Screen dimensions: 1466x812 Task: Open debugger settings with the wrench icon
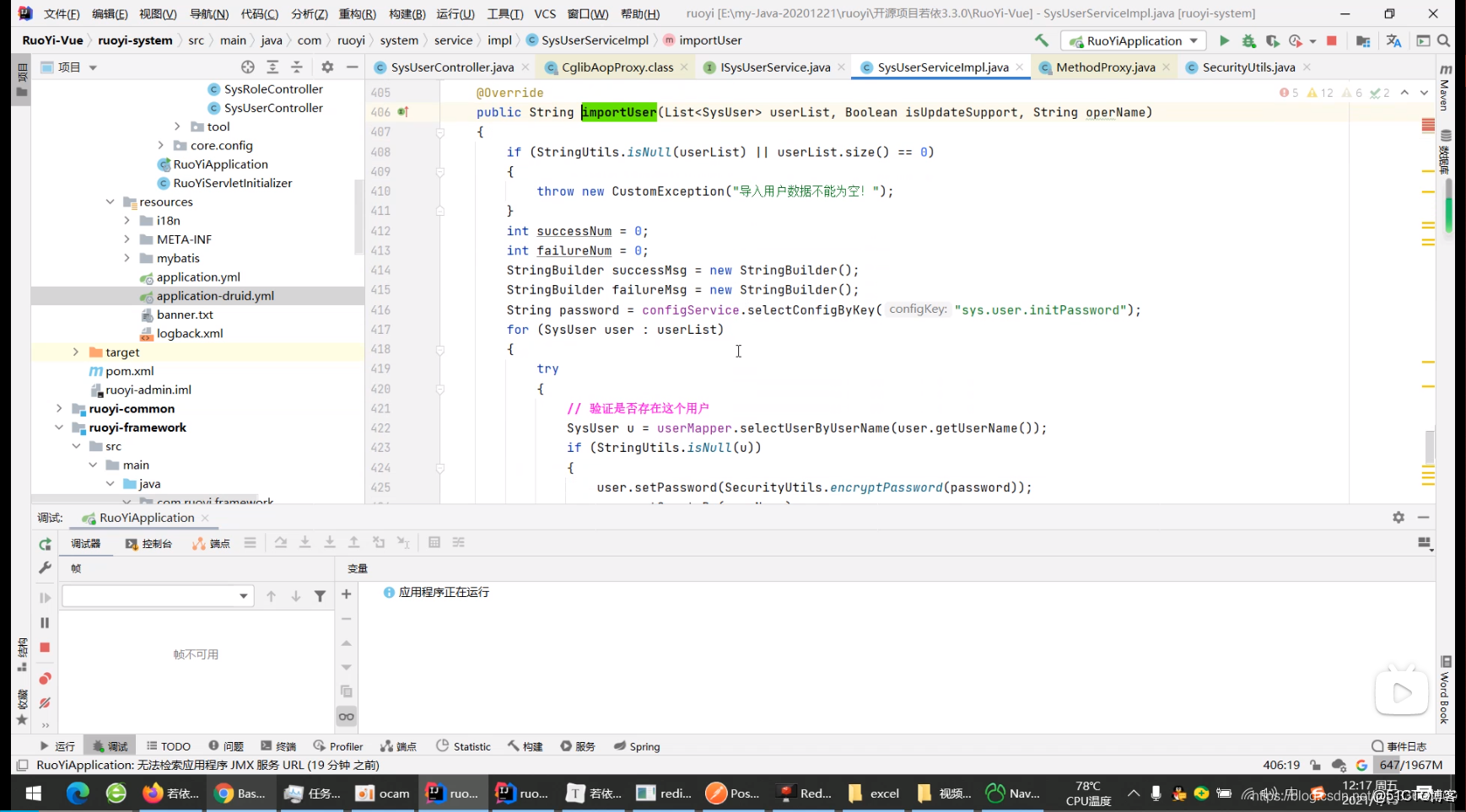46,567
